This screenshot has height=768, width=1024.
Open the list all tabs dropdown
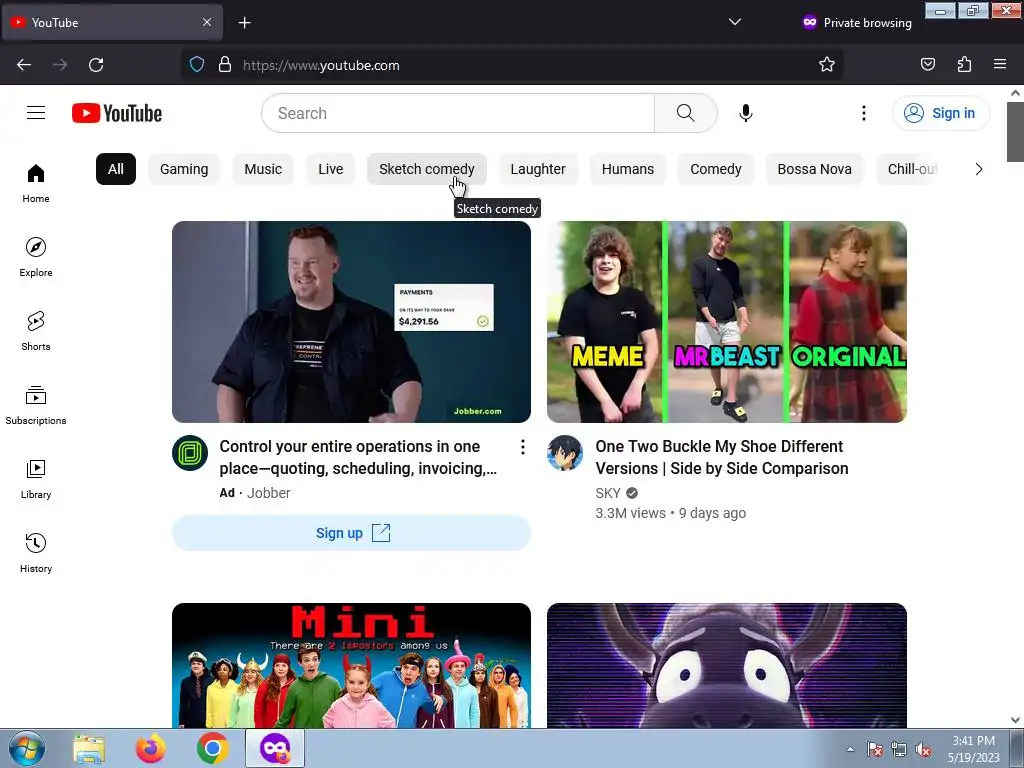[x=735, y=22]
